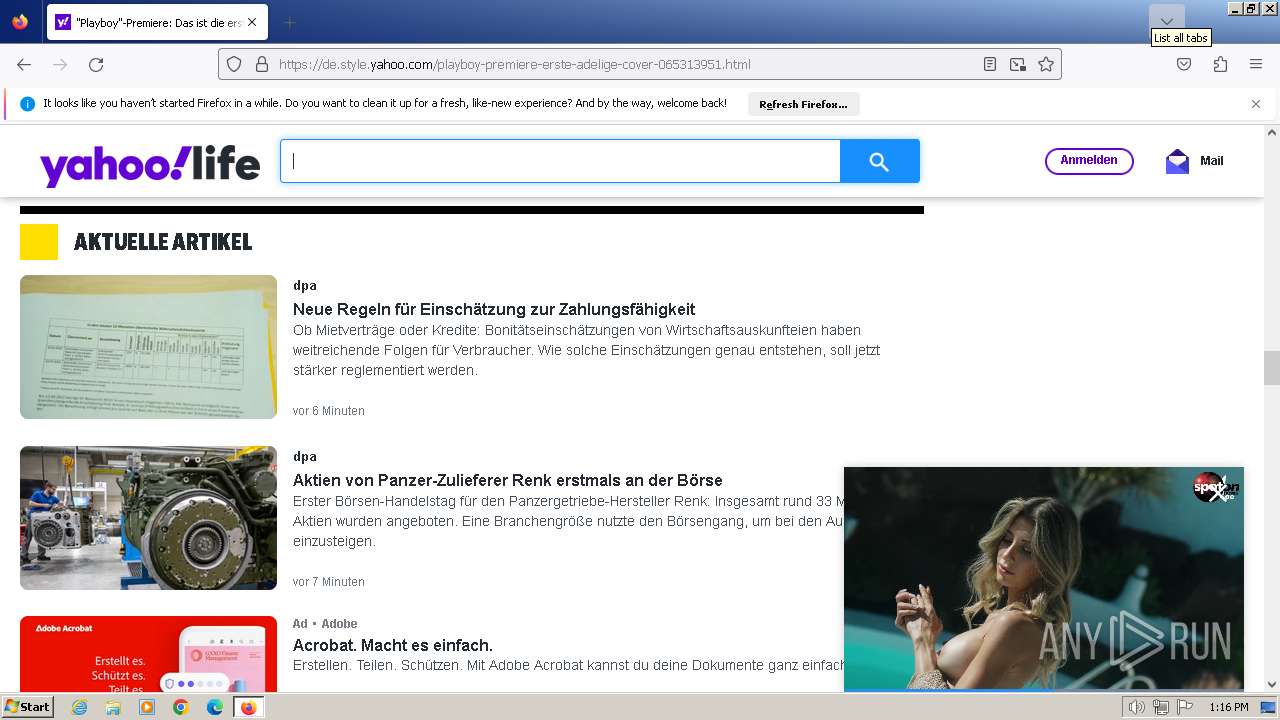Focus the Yahoo search input field
This screenshot has height=720, width=1280.
point(560,161)
